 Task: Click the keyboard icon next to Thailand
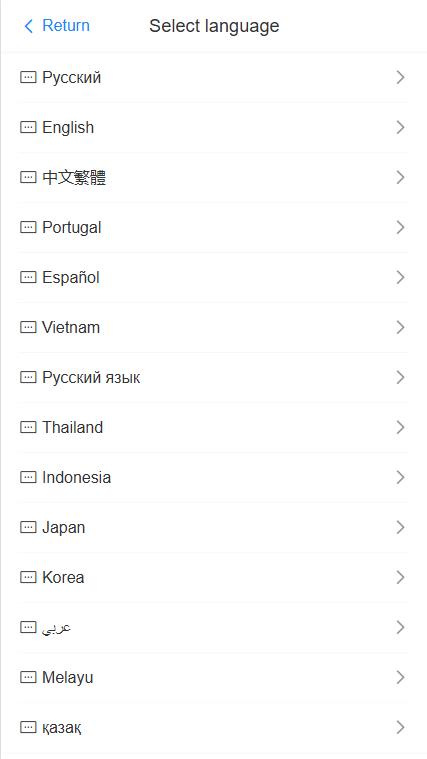28,427
